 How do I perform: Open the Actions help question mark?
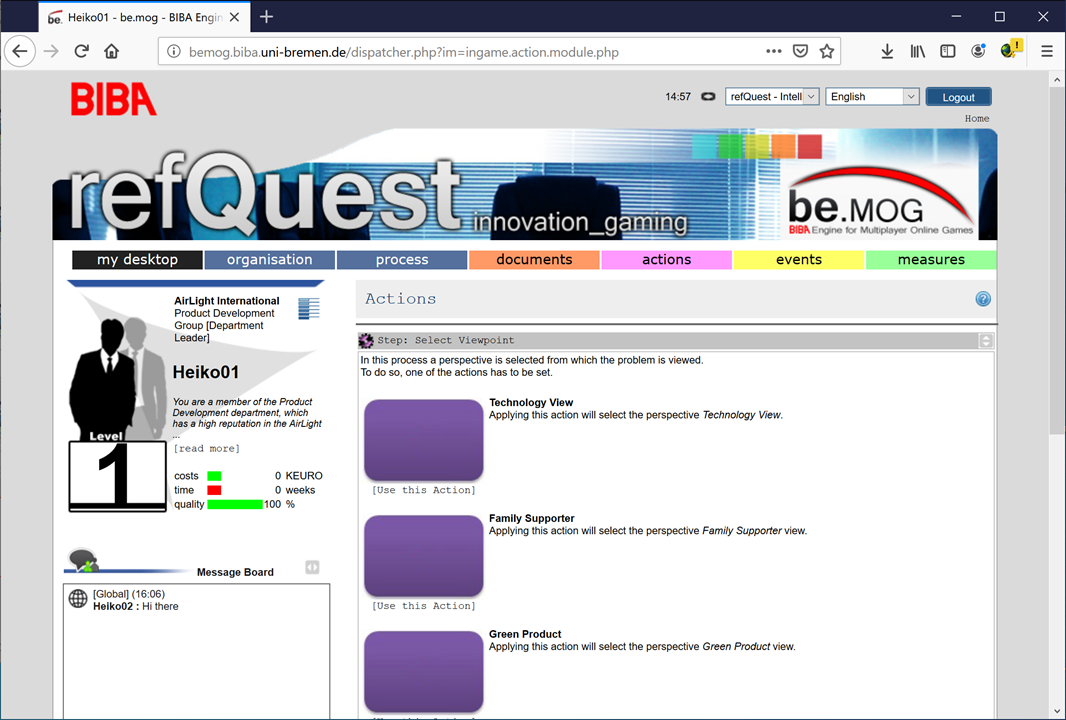tap(983, 298)
